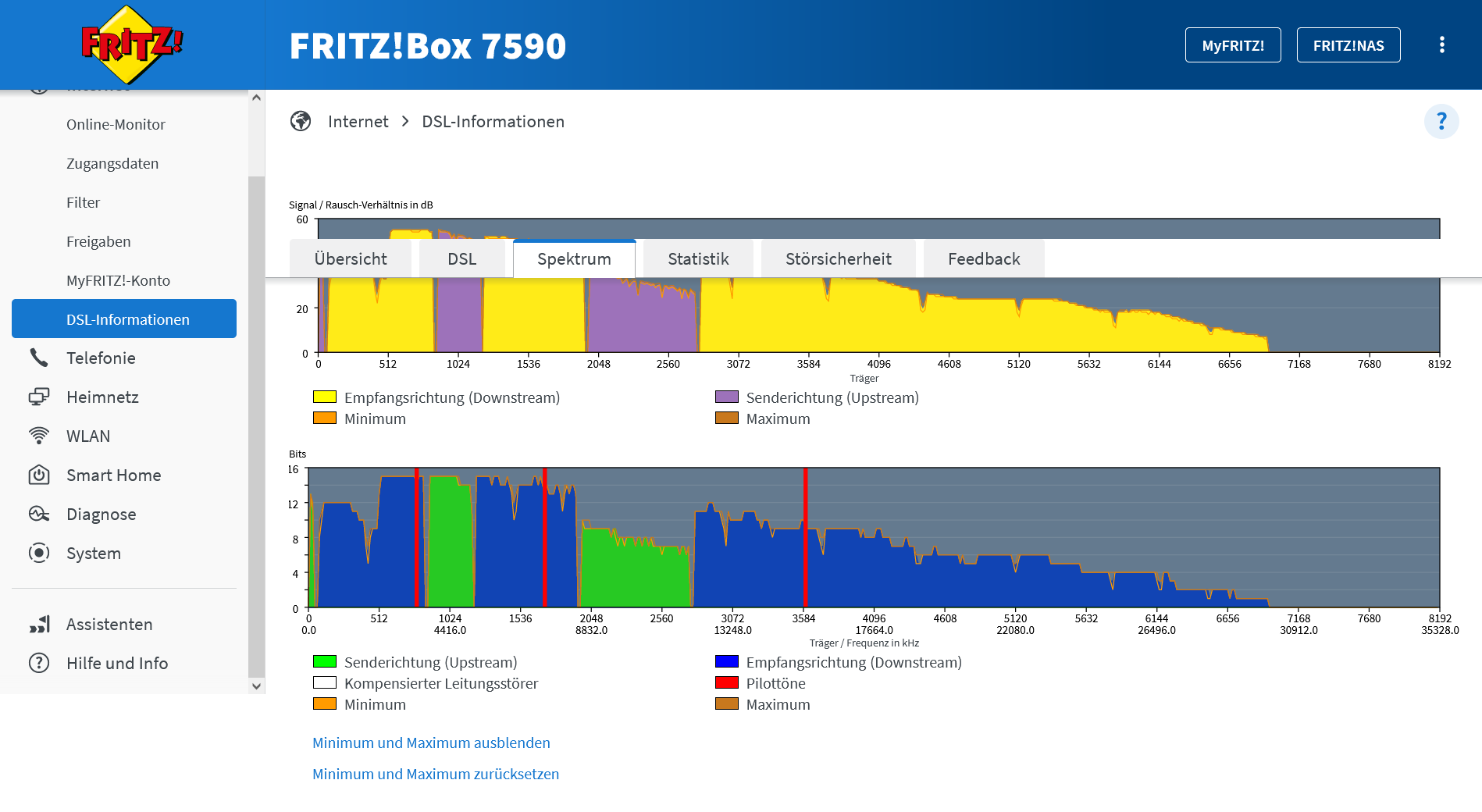Click 'Träger / Frequenz in kHz' axis label
This screenshot has width=1482, height=812.
(864, 643)
